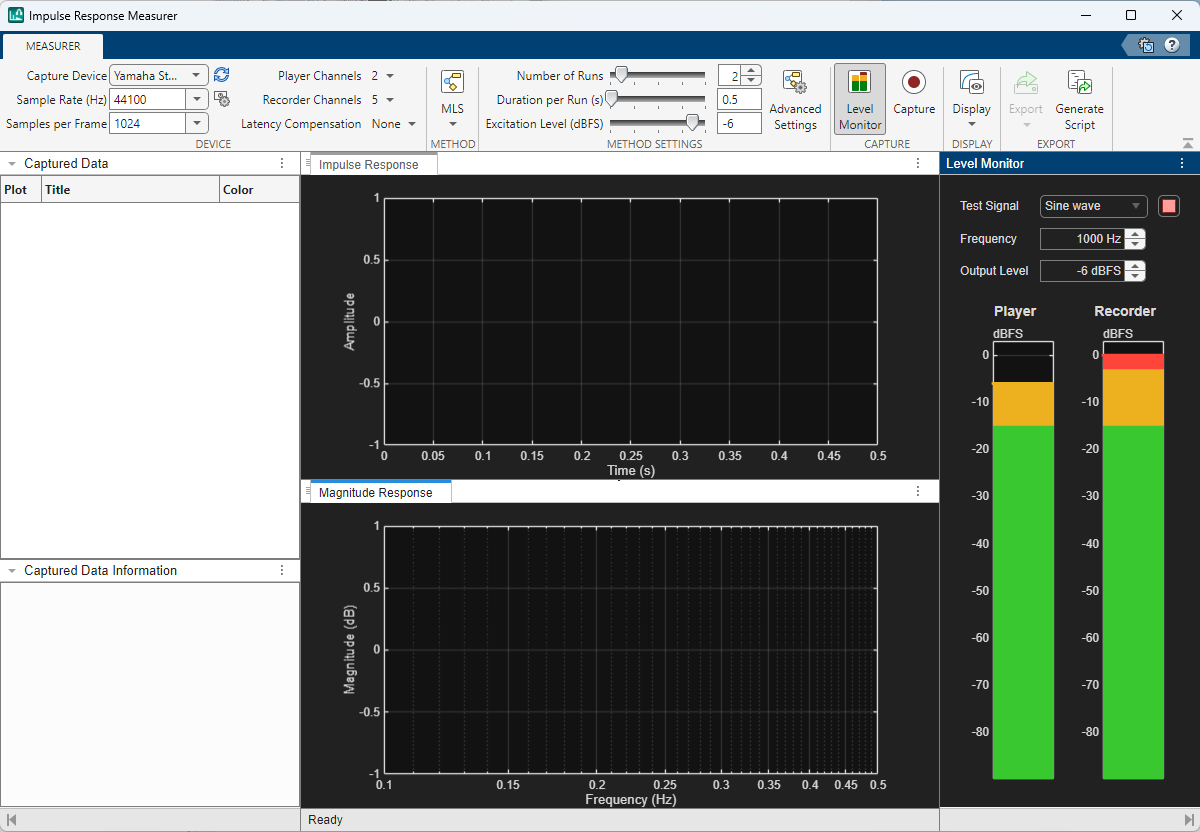Screen dimensions: 1200x832
Task: Switch to the Magnitude Response tab
Action: 375,493
